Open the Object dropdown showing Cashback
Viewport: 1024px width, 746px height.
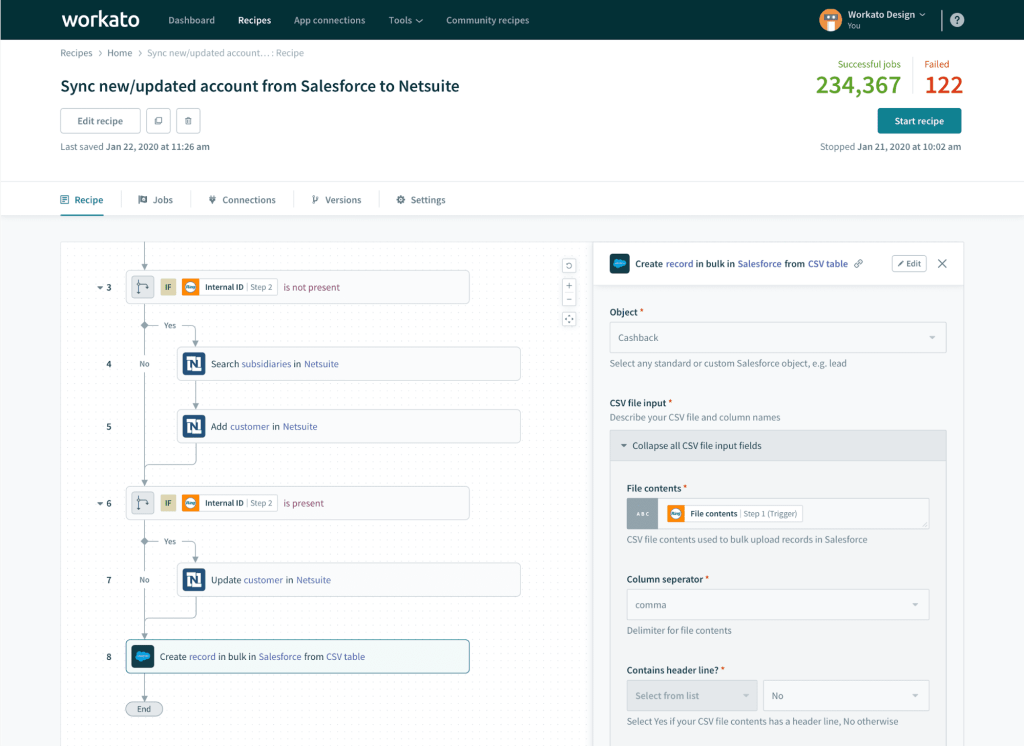777,338
